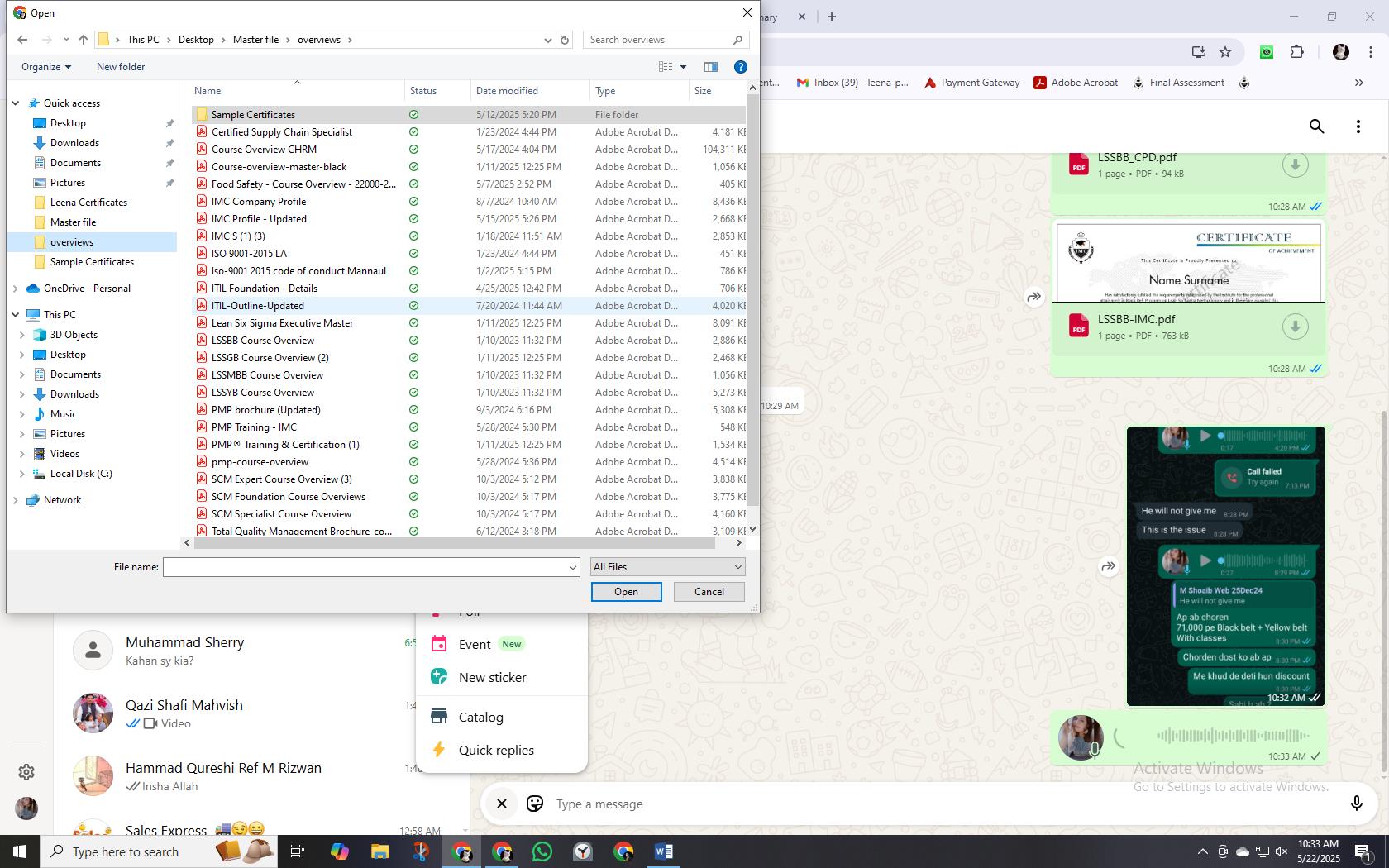This screenshot has height=868, width=1389.
Task: Download the LSSBB-IMC.pdf attachment
Action: coord(1296,327)
